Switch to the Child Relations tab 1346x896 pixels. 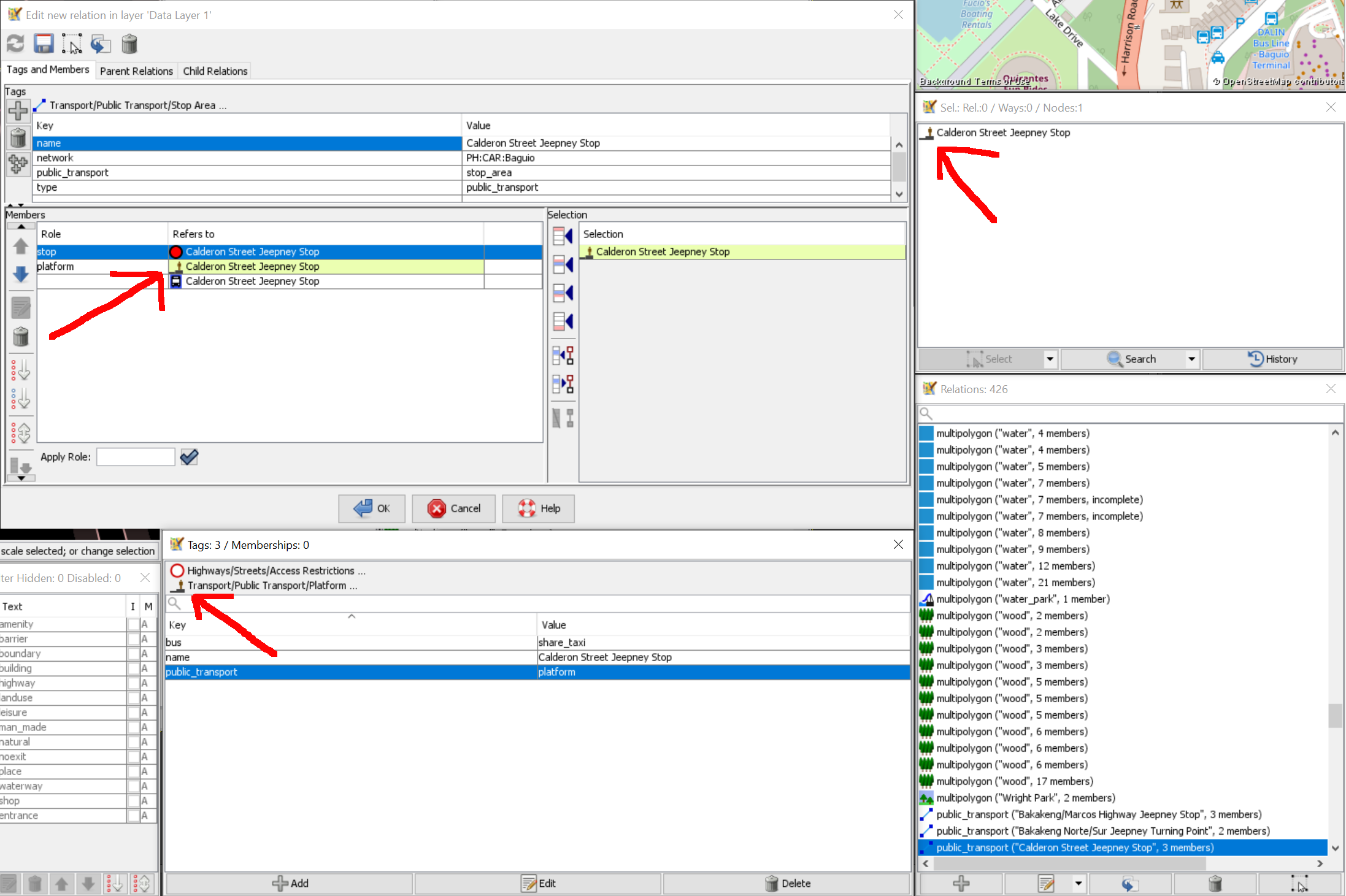click(215, 71)
